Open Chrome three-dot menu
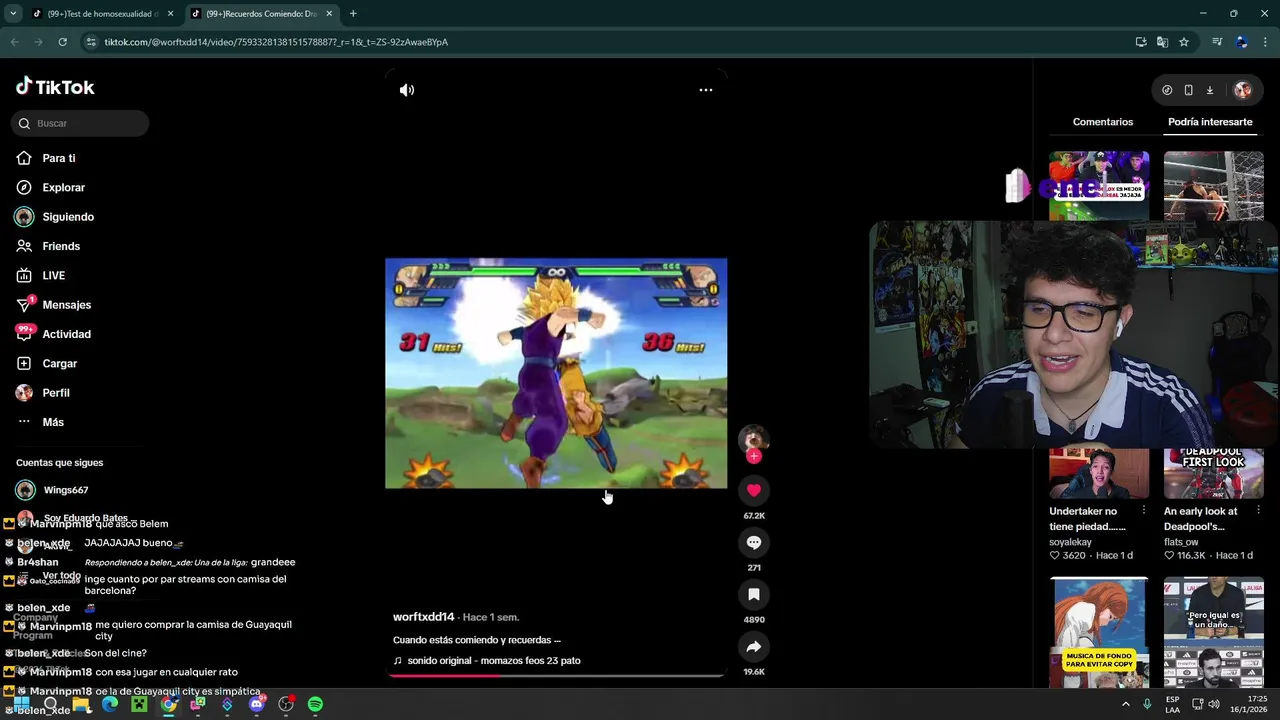Image resolution: width=1280 pixels, height=720 pixels. point(1266,42)
